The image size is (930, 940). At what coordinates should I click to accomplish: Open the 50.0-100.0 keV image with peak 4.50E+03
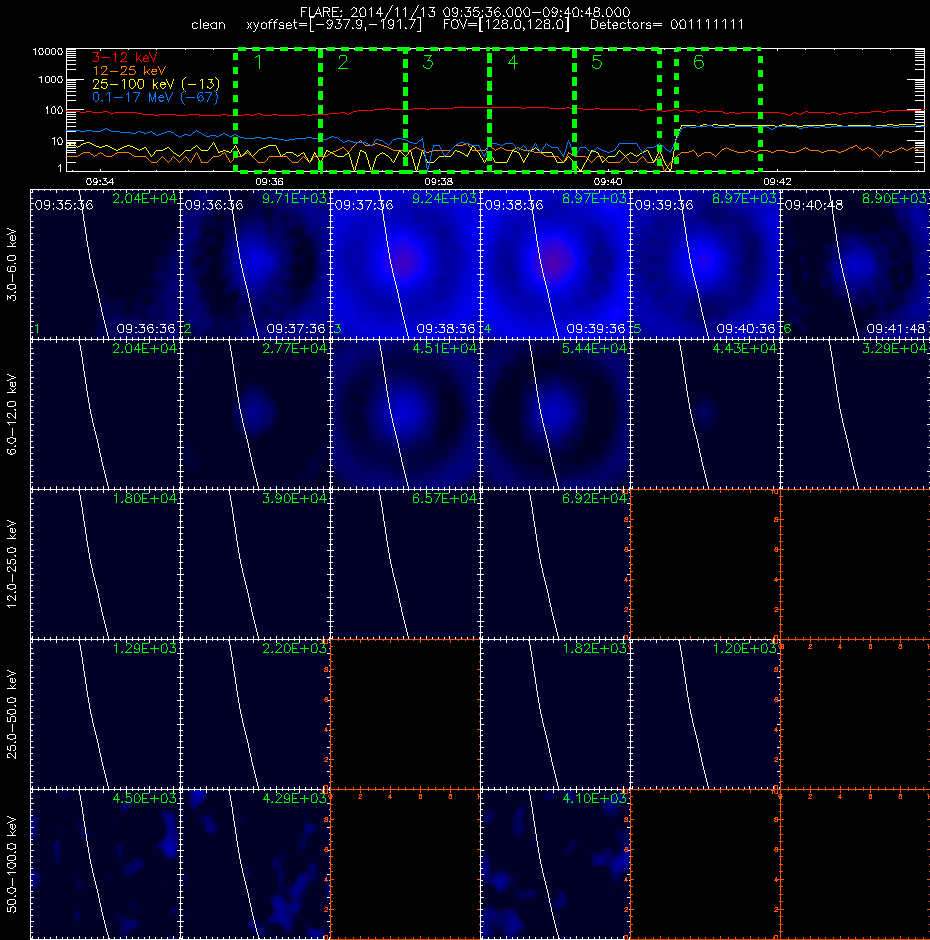tap(106, 863)
